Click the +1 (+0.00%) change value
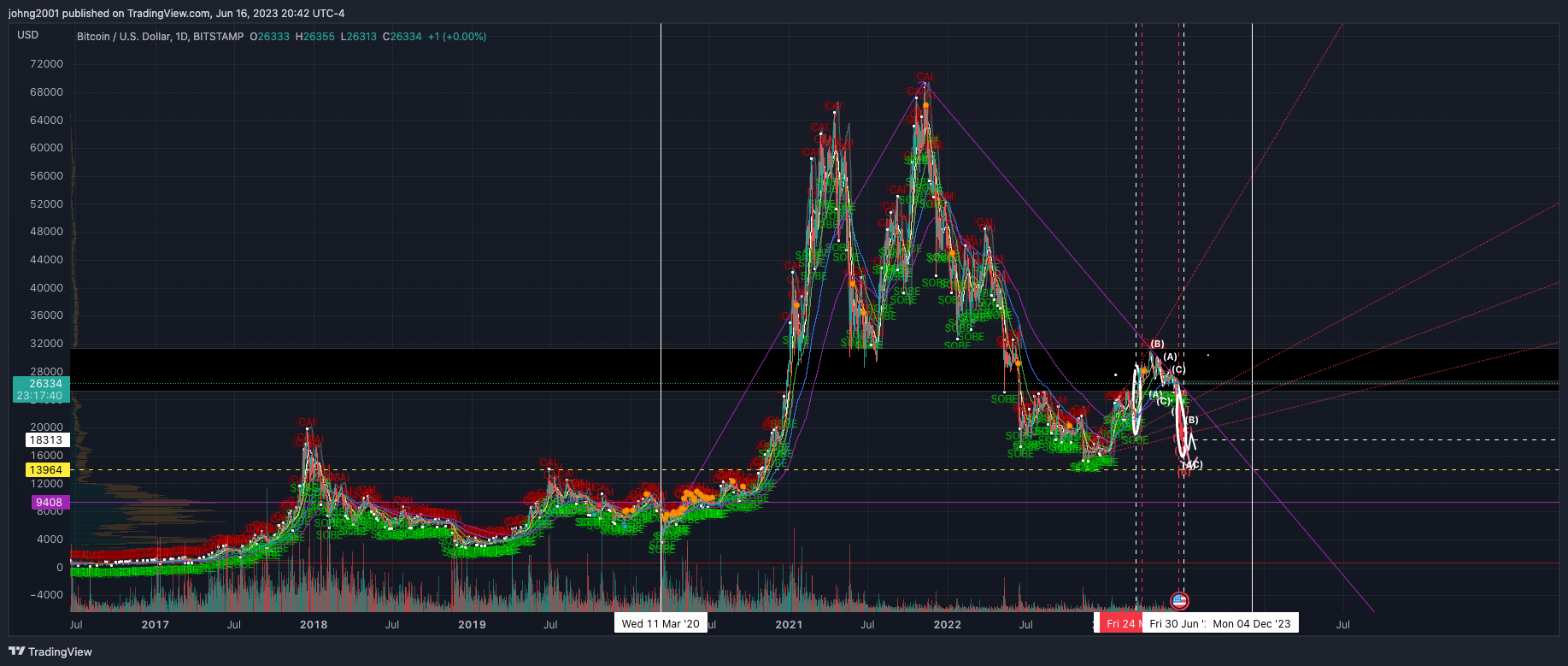Image resolution: width=1568 pixels, height=666 pixels. coord(457,37)
